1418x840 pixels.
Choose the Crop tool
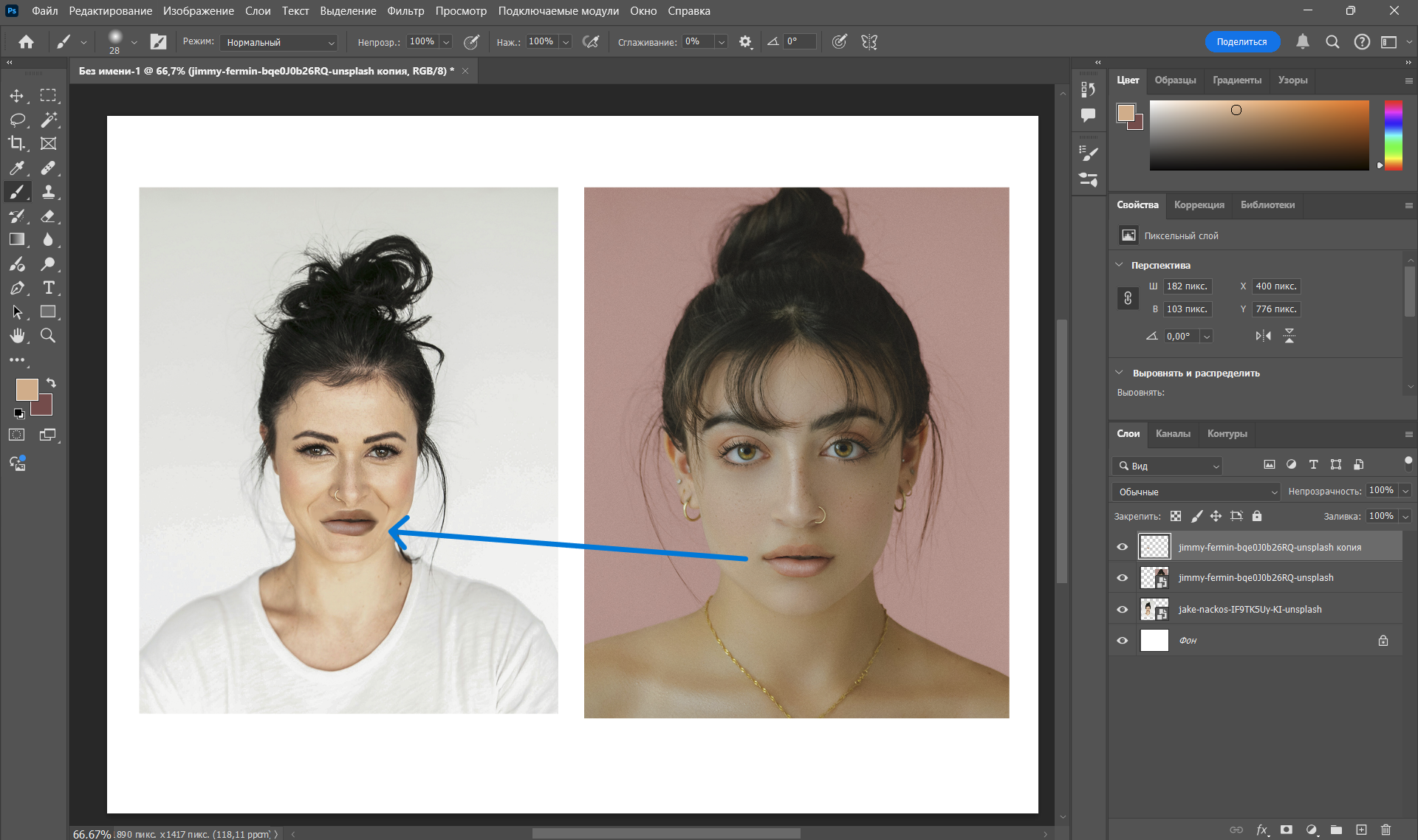click(18, 143)
